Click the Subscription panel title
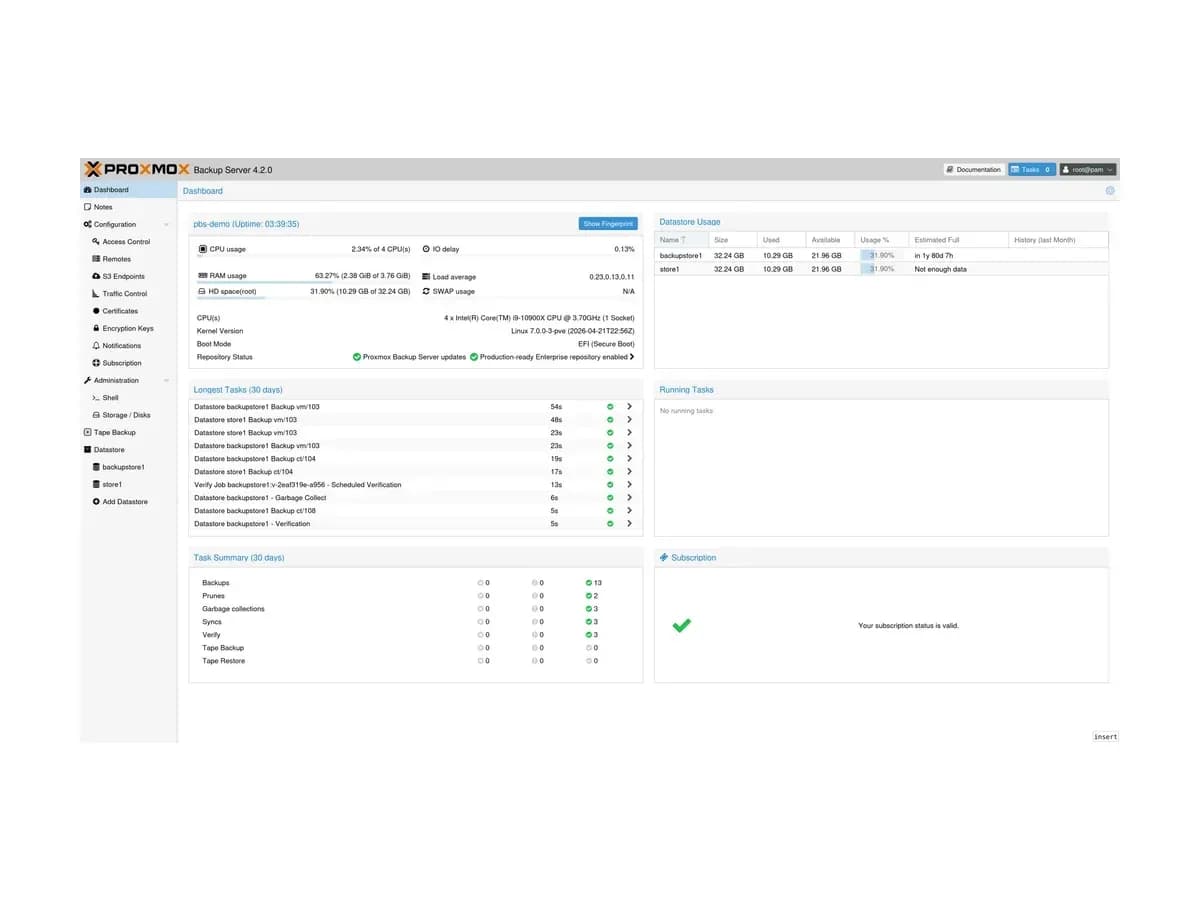 click(x=693, y=558)
